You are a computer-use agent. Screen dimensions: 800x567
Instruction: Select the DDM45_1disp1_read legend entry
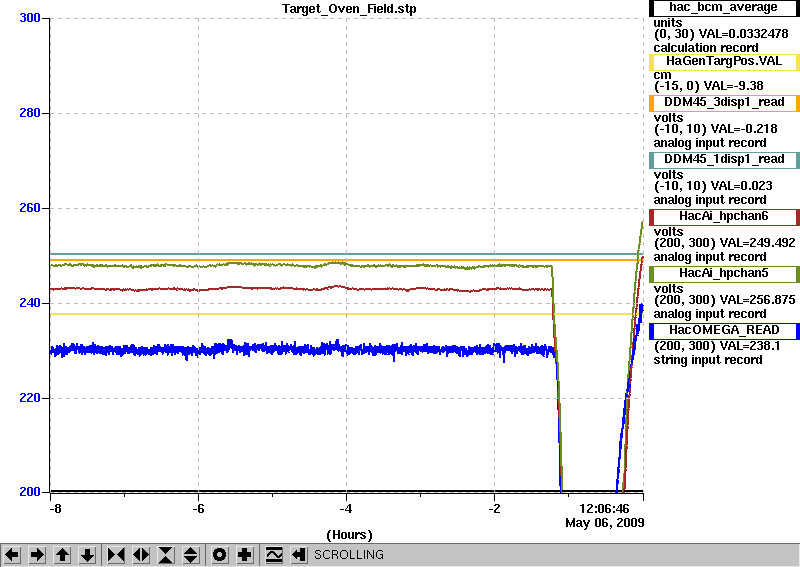[724, 160]
